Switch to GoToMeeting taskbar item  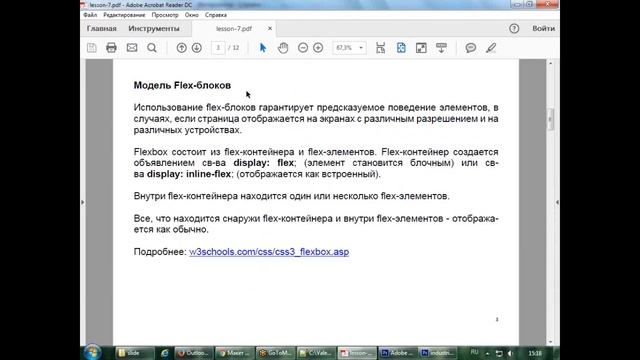tap(276, 353)
